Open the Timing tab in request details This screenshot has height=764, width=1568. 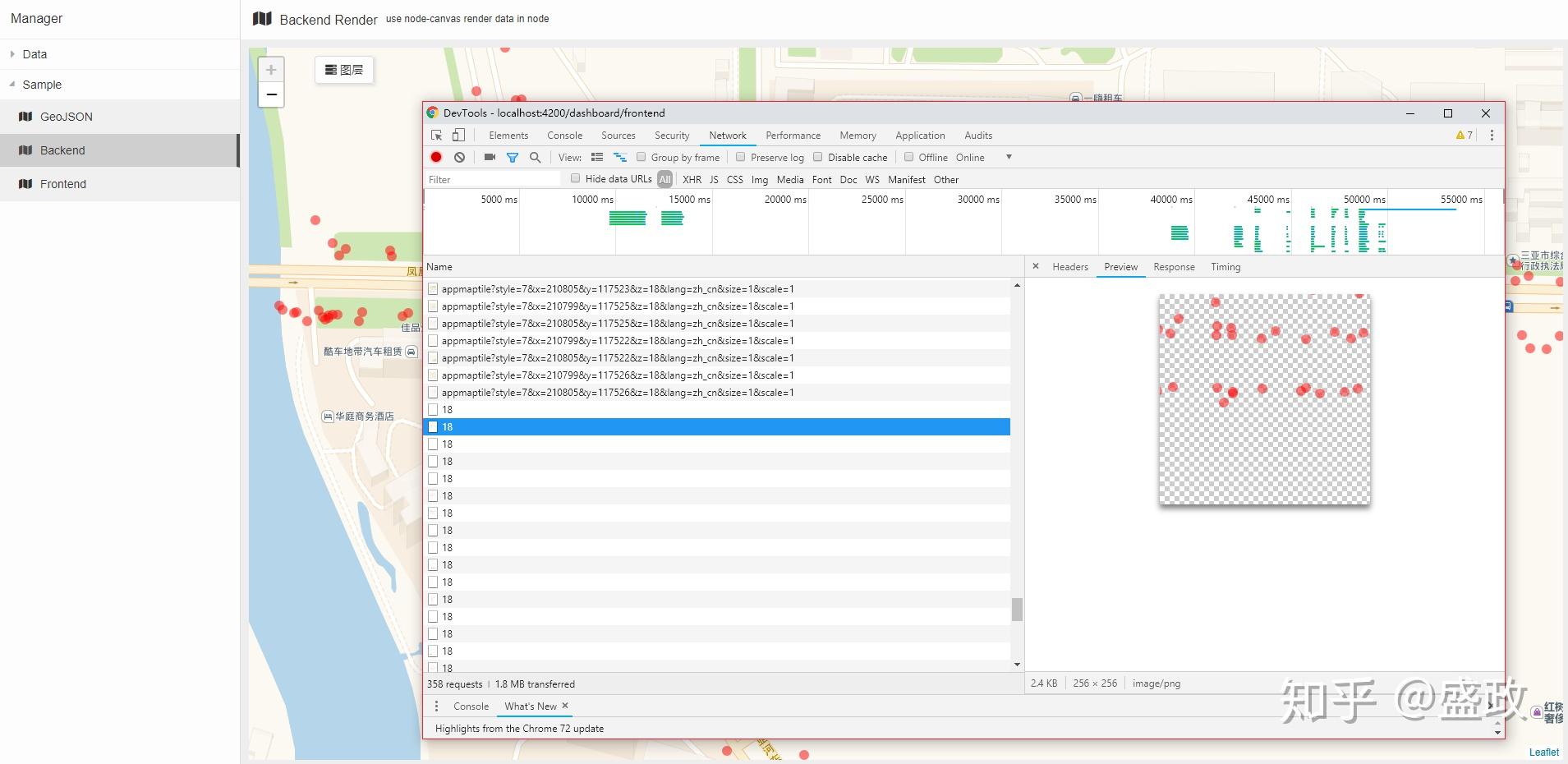1225,266
